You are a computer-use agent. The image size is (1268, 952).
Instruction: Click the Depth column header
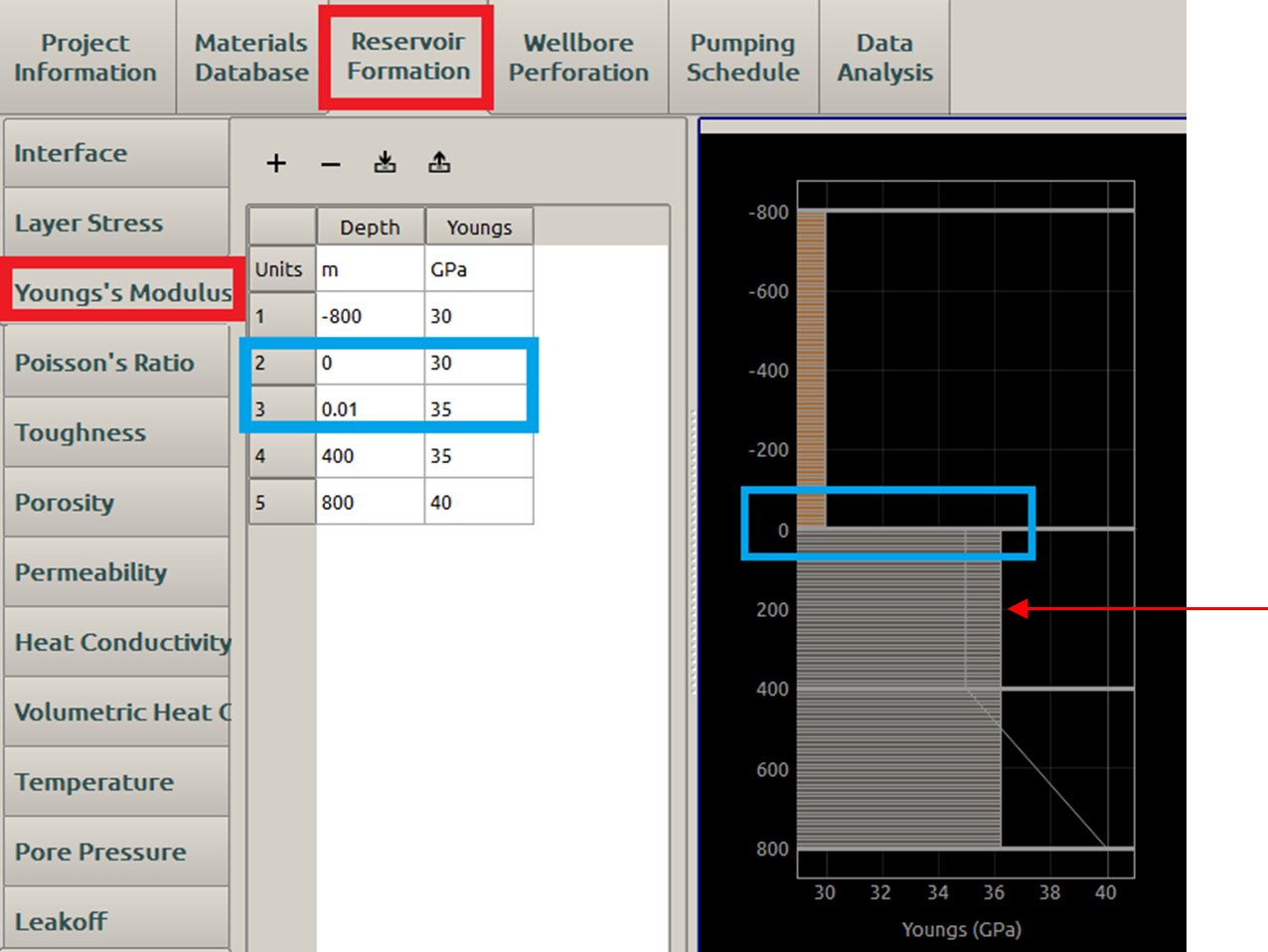371,227
